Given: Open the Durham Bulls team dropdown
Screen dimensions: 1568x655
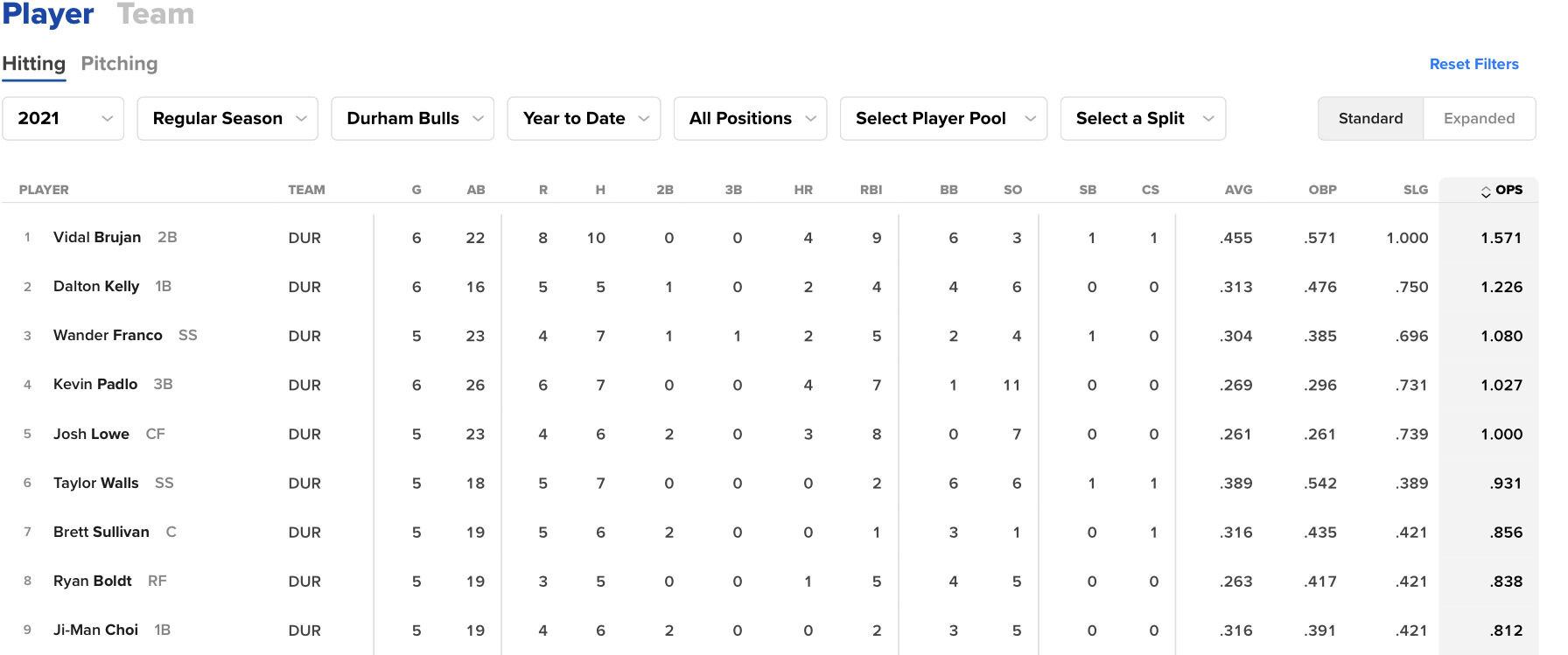Looking at the screenshot, I should (413, 119).
